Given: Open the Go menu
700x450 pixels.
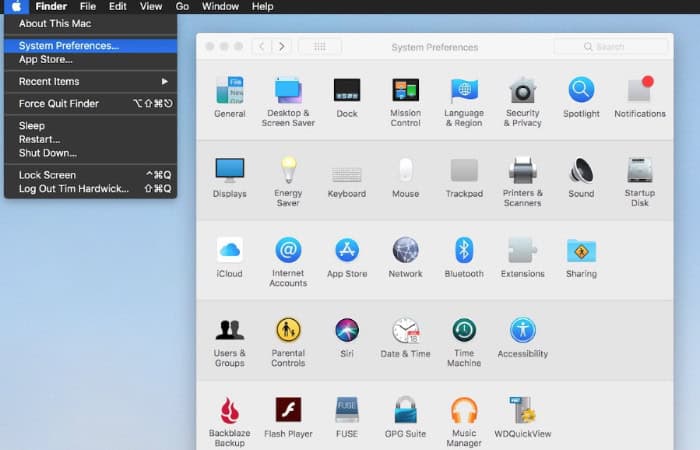Looking at the screenshot, I should (182, 7).
